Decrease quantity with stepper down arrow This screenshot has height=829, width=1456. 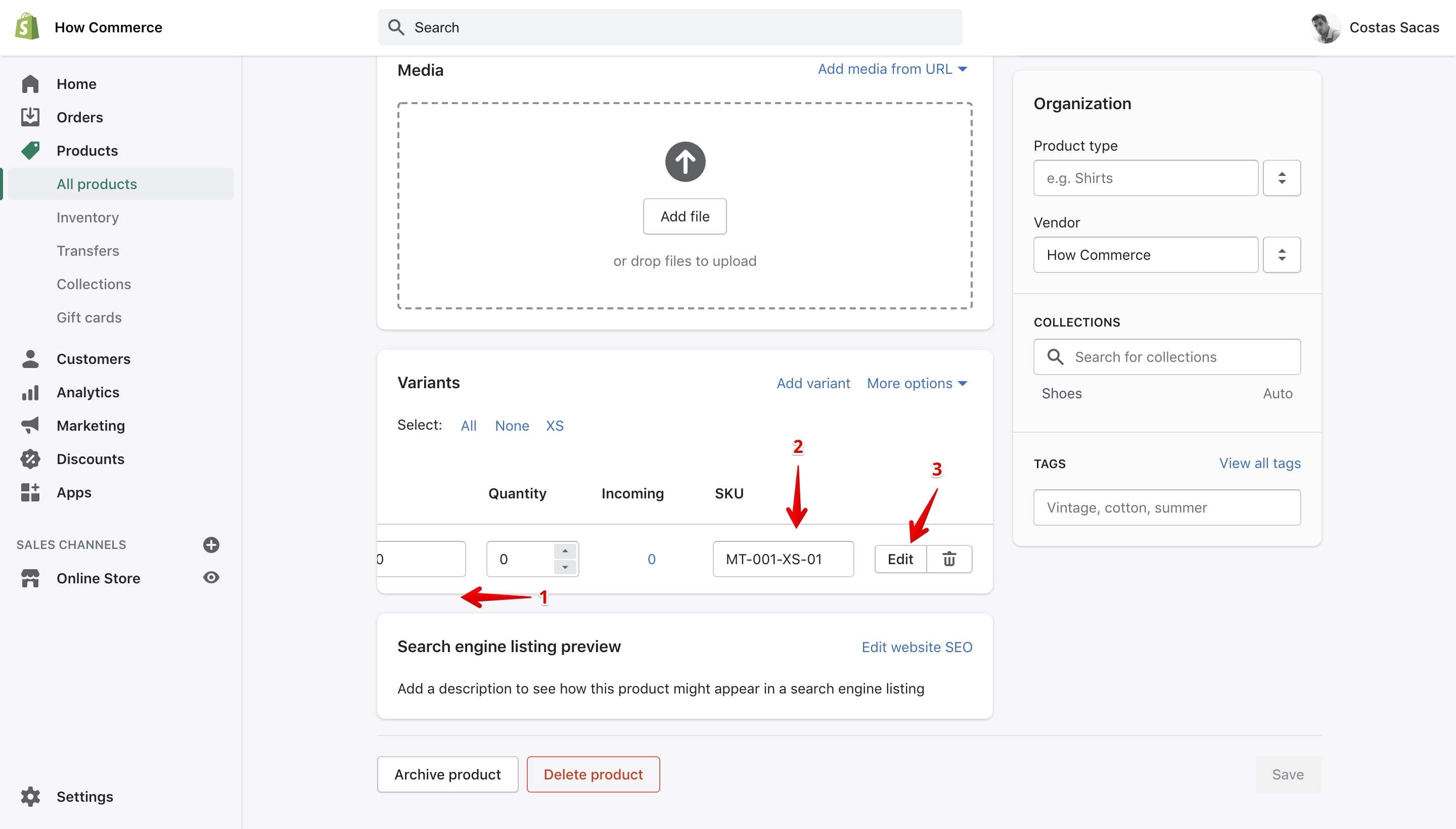[565, 567]
